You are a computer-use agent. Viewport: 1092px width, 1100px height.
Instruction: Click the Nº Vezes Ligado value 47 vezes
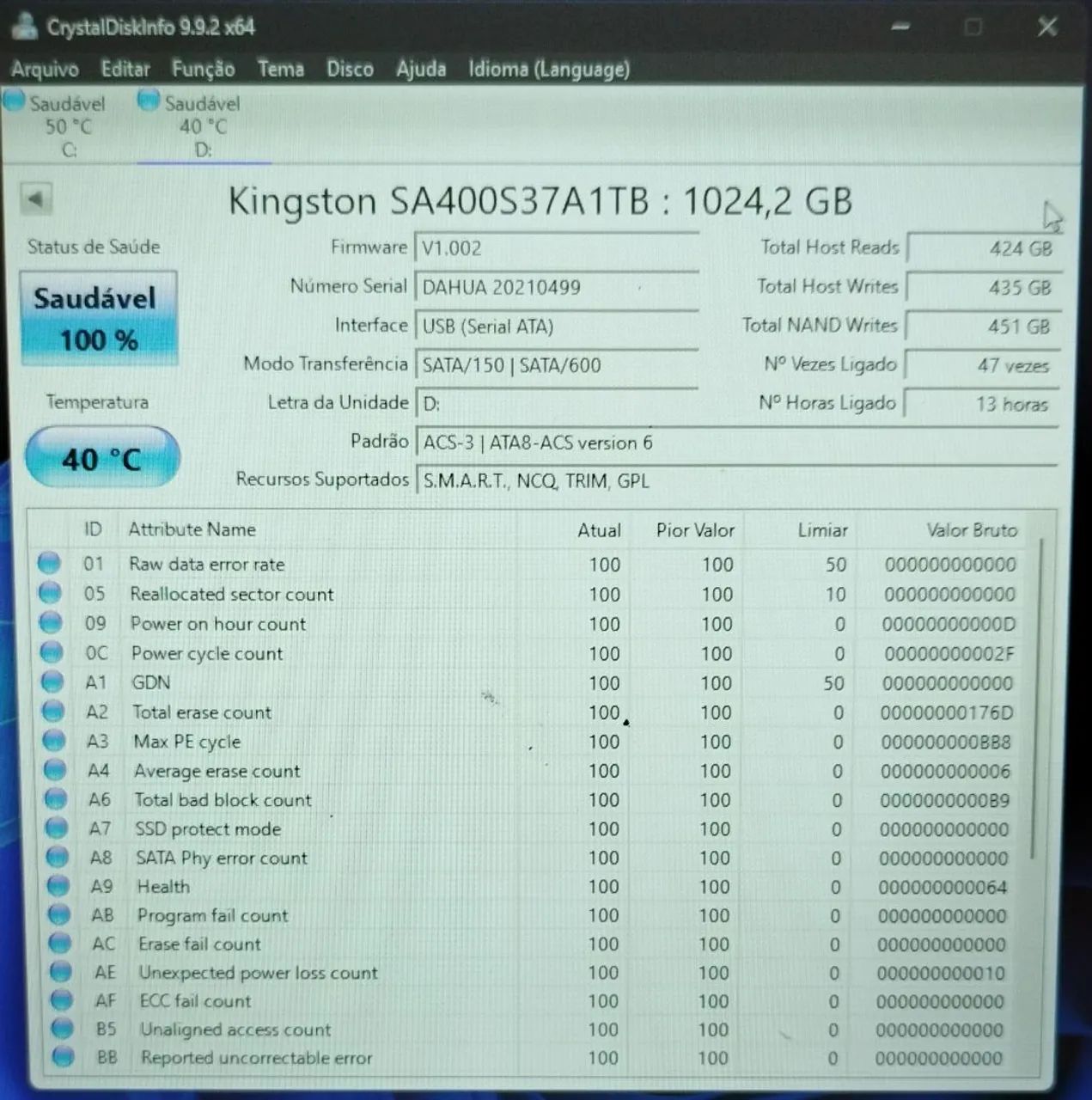pyautogui.click(x=983, y=365)
